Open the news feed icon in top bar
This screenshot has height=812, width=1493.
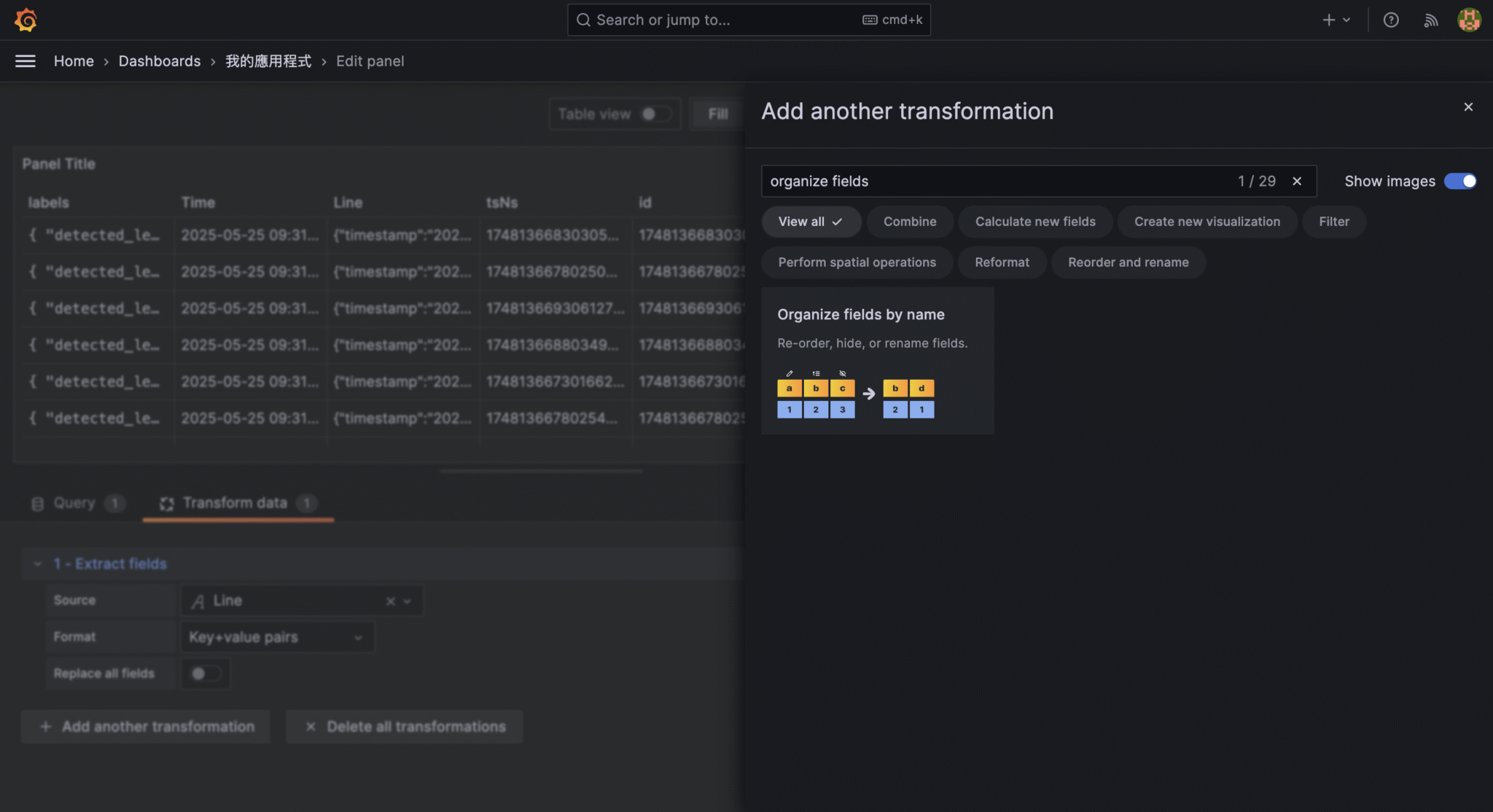(1431, 20)
